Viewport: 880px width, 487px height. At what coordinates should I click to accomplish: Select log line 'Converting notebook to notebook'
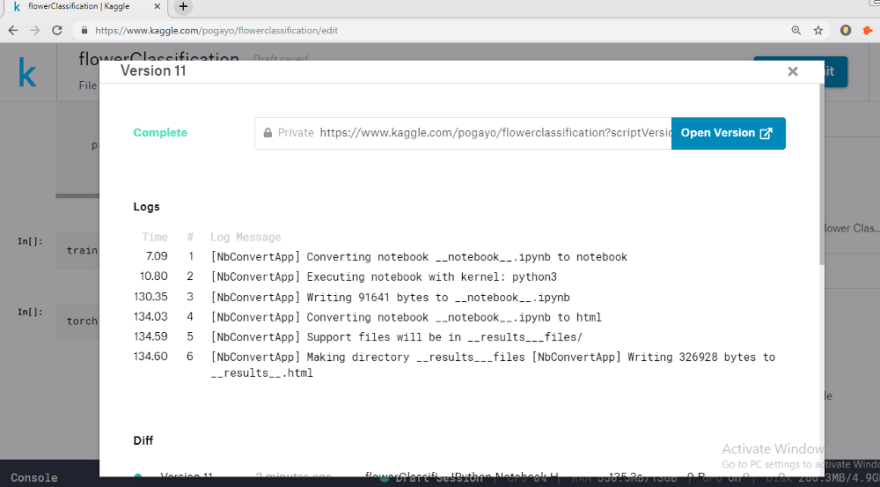point(419,257)
